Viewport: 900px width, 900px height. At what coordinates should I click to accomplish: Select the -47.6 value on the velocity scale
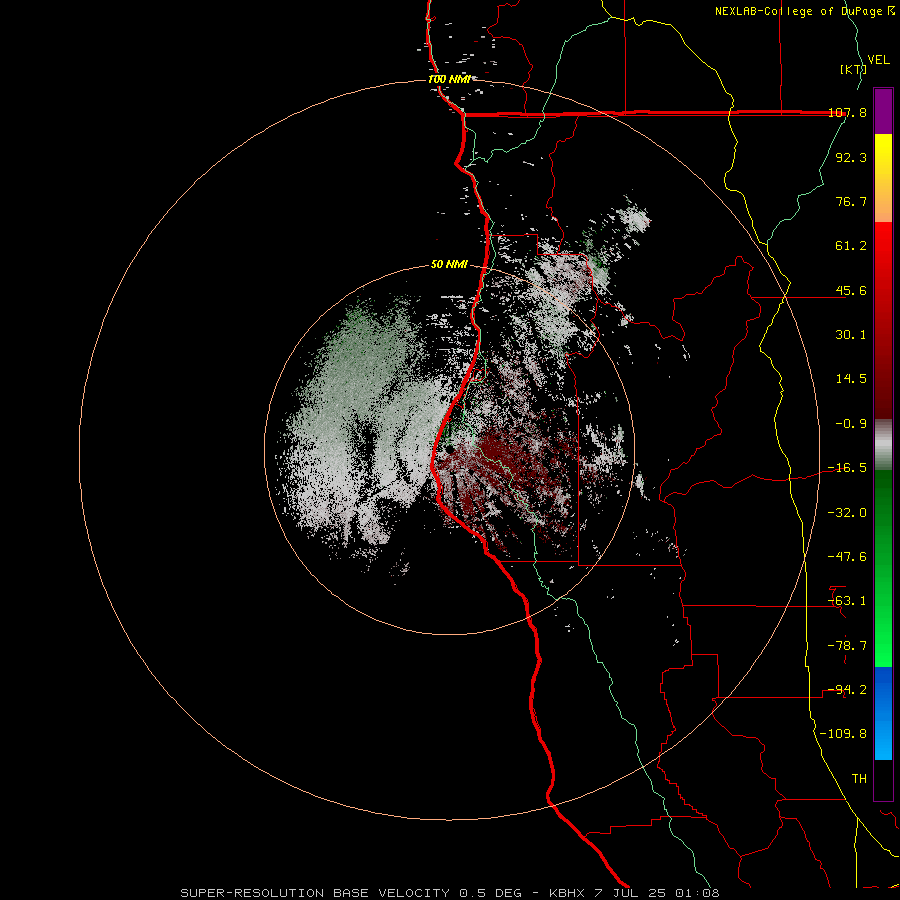(847, 557)
